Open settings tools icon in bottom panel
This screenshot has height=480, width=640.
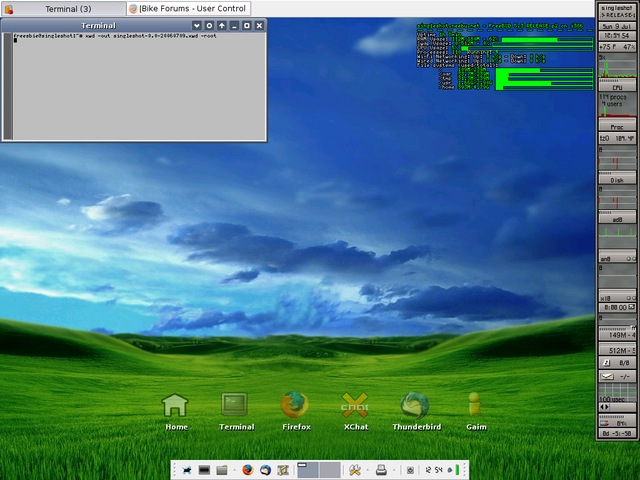(355, 470)
